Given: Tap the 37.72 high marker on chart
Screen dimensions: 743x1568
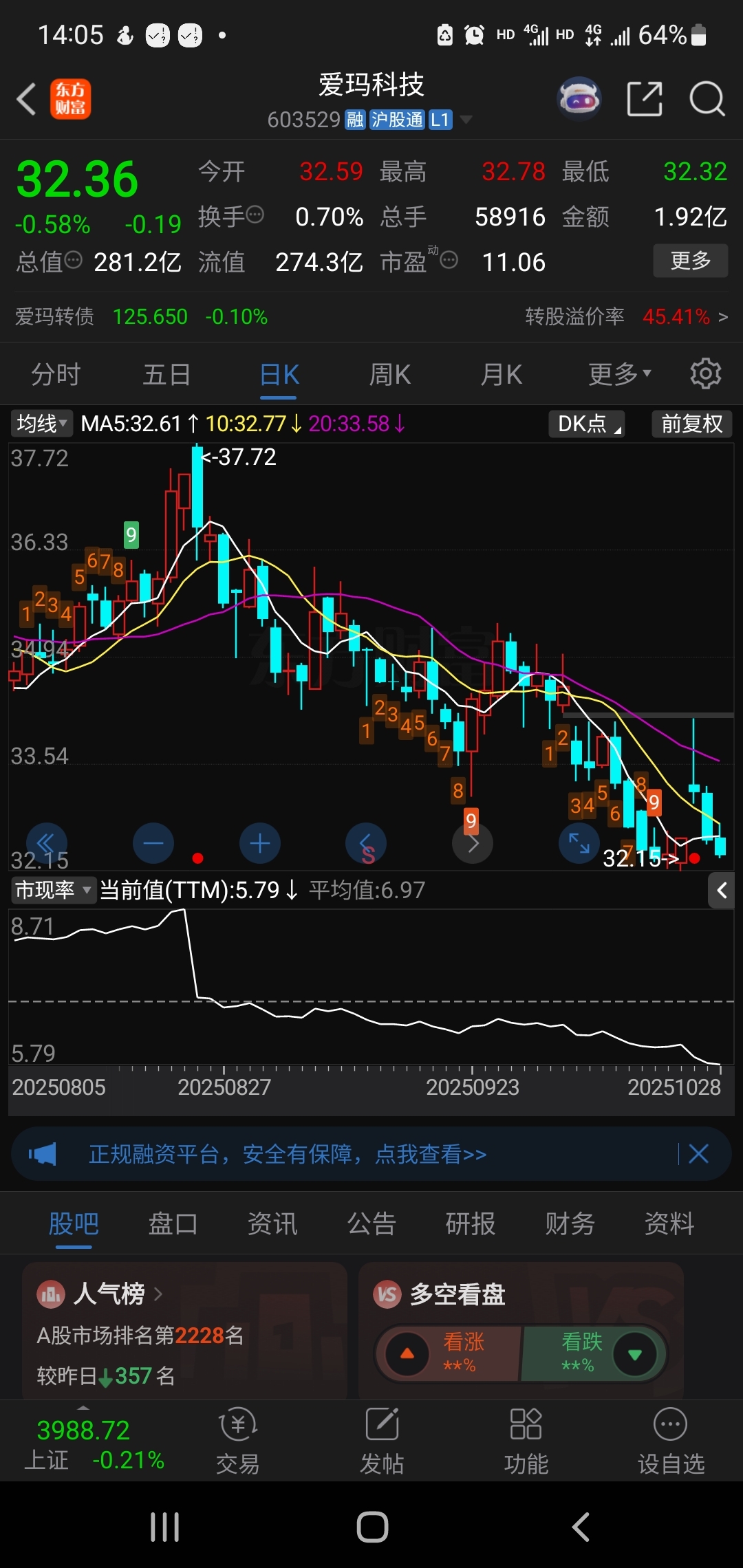Looking at the screenshot, I should point(239,457).
